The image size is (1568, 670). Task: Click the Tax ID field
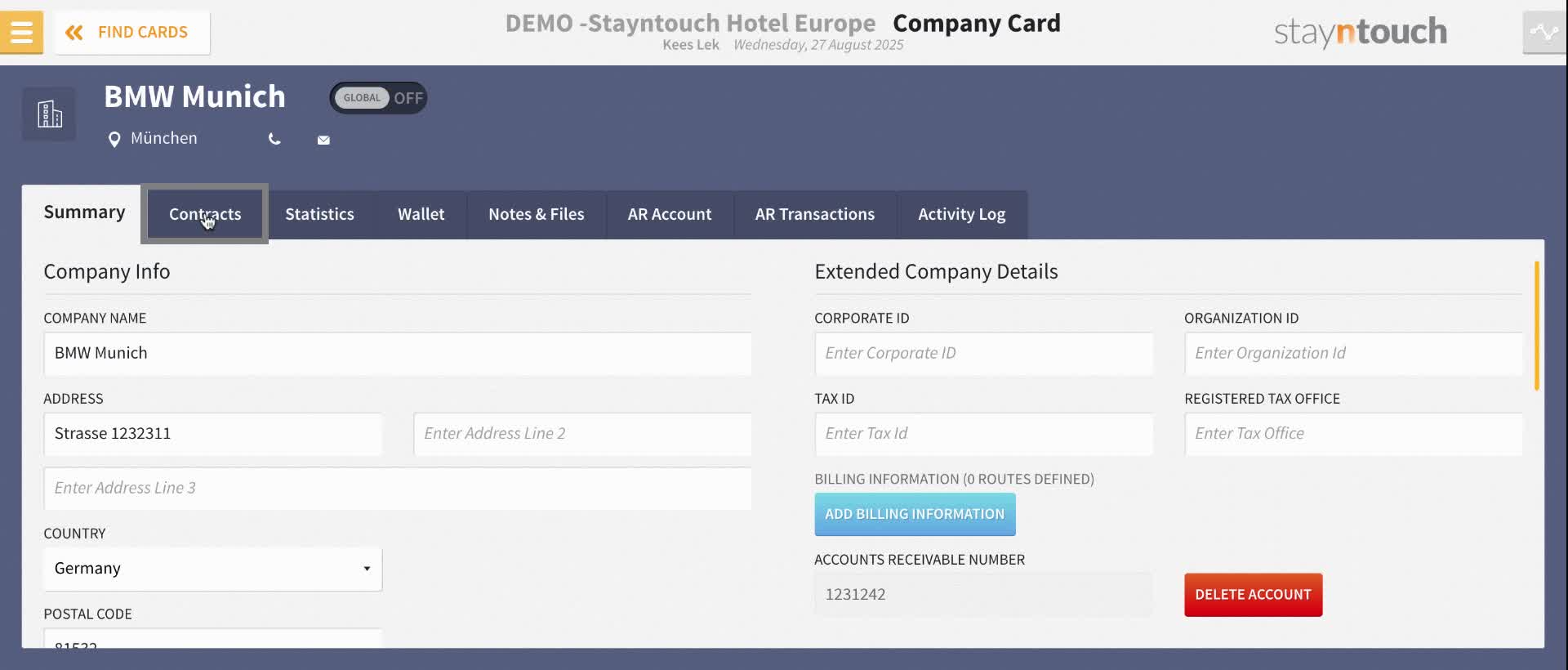[x=983, y=434]
